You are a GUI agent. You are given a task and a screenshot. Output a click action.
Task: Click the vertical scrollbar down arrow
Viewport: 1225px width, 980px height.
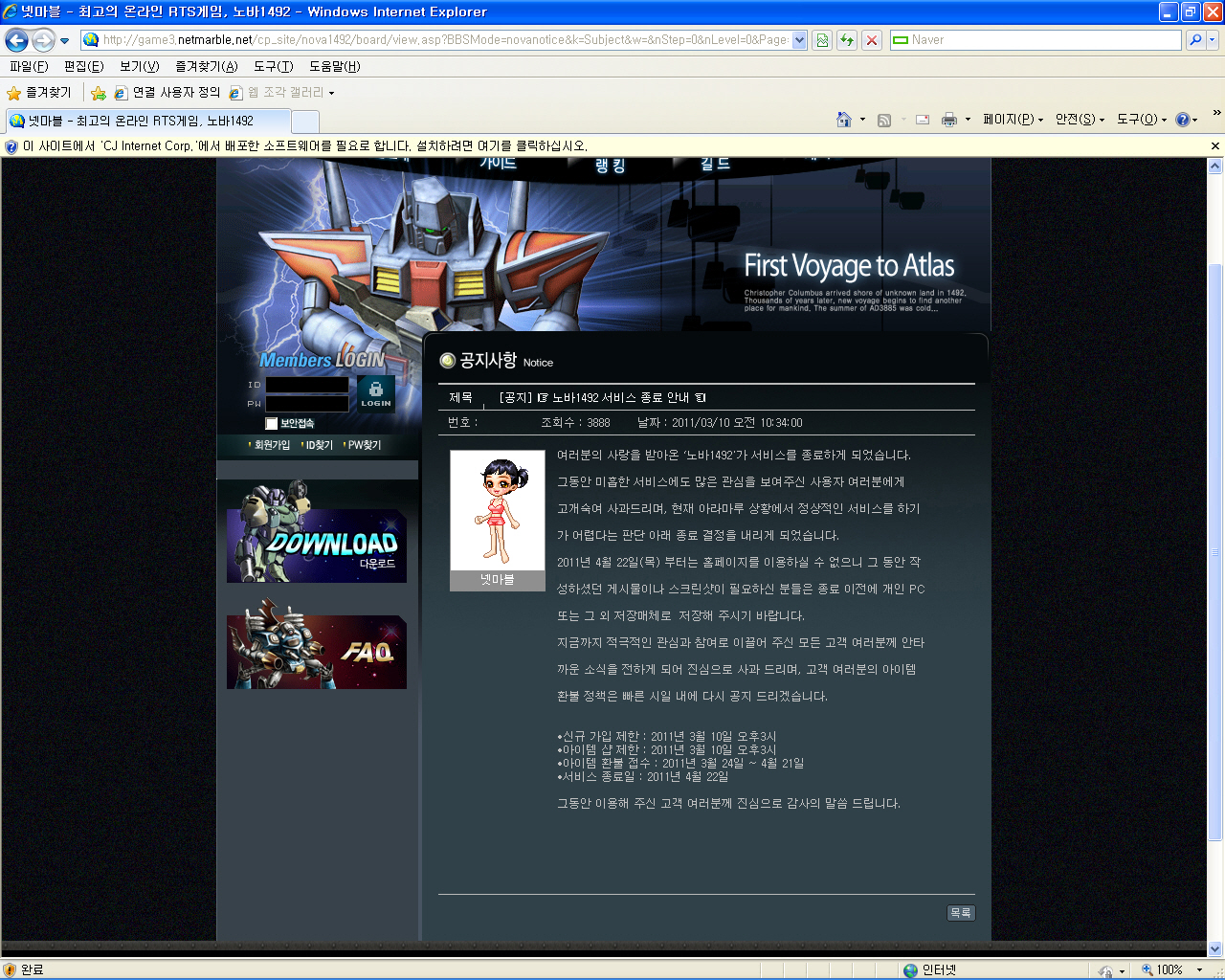[x=1215, y=949]
